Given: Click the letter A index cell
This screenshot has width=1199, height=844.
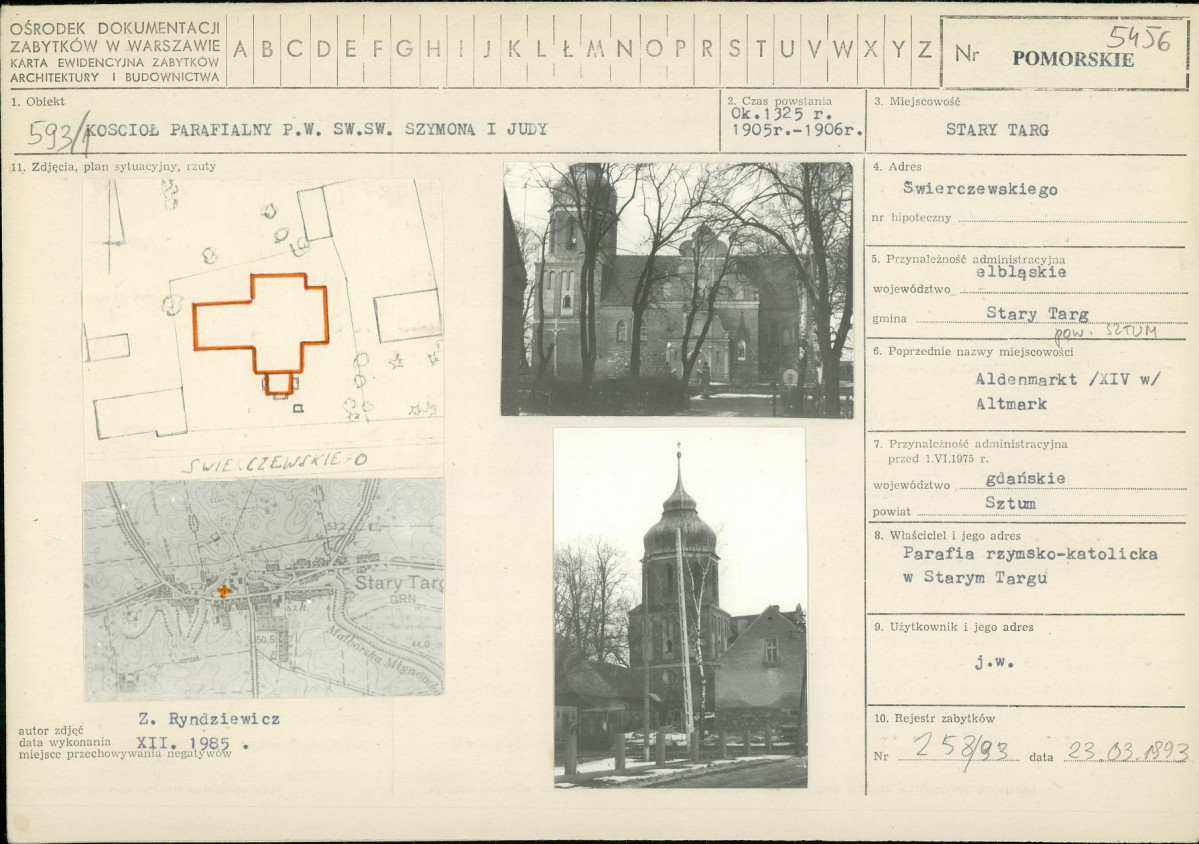Looking at the screenshot, I should (240, 50).
